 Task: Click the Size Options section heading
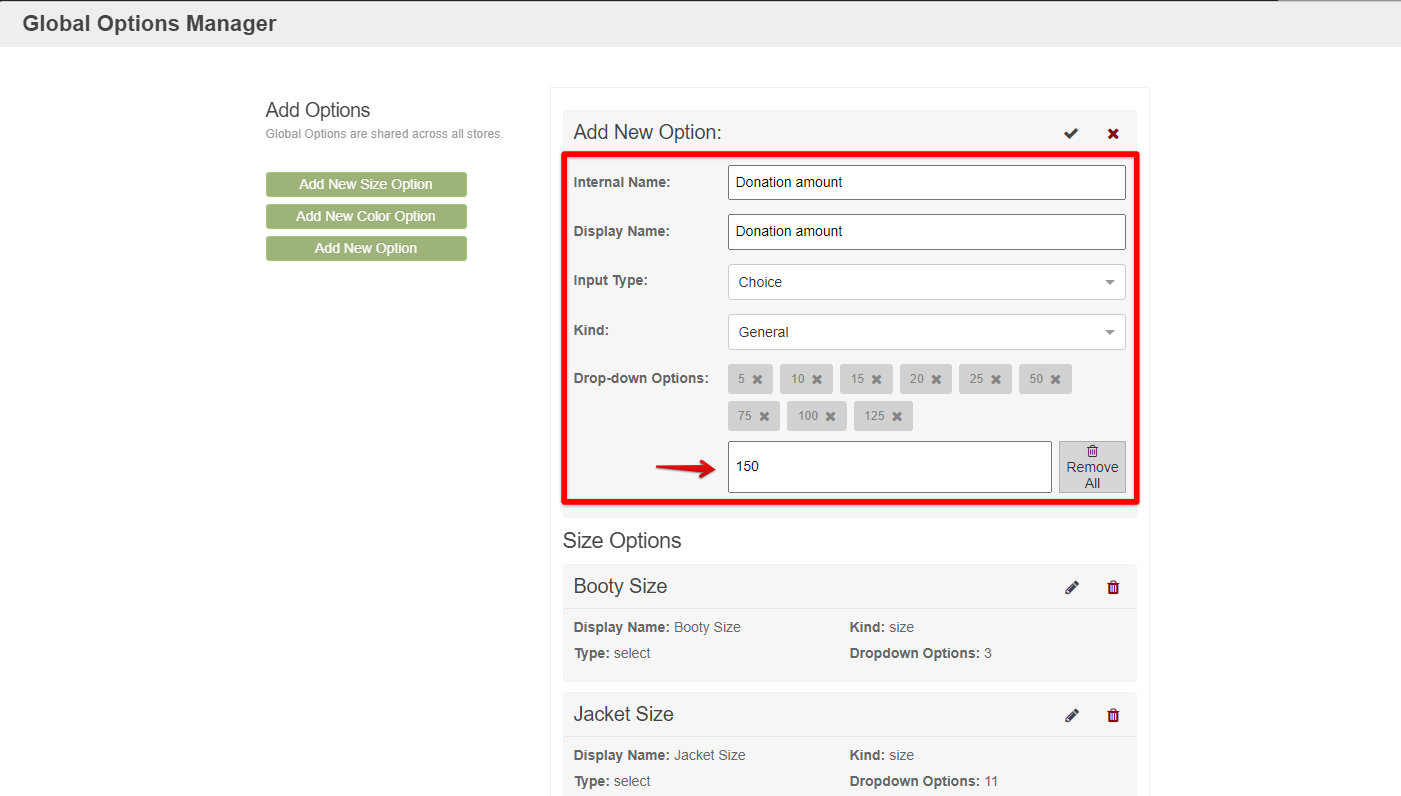[622, 541]
